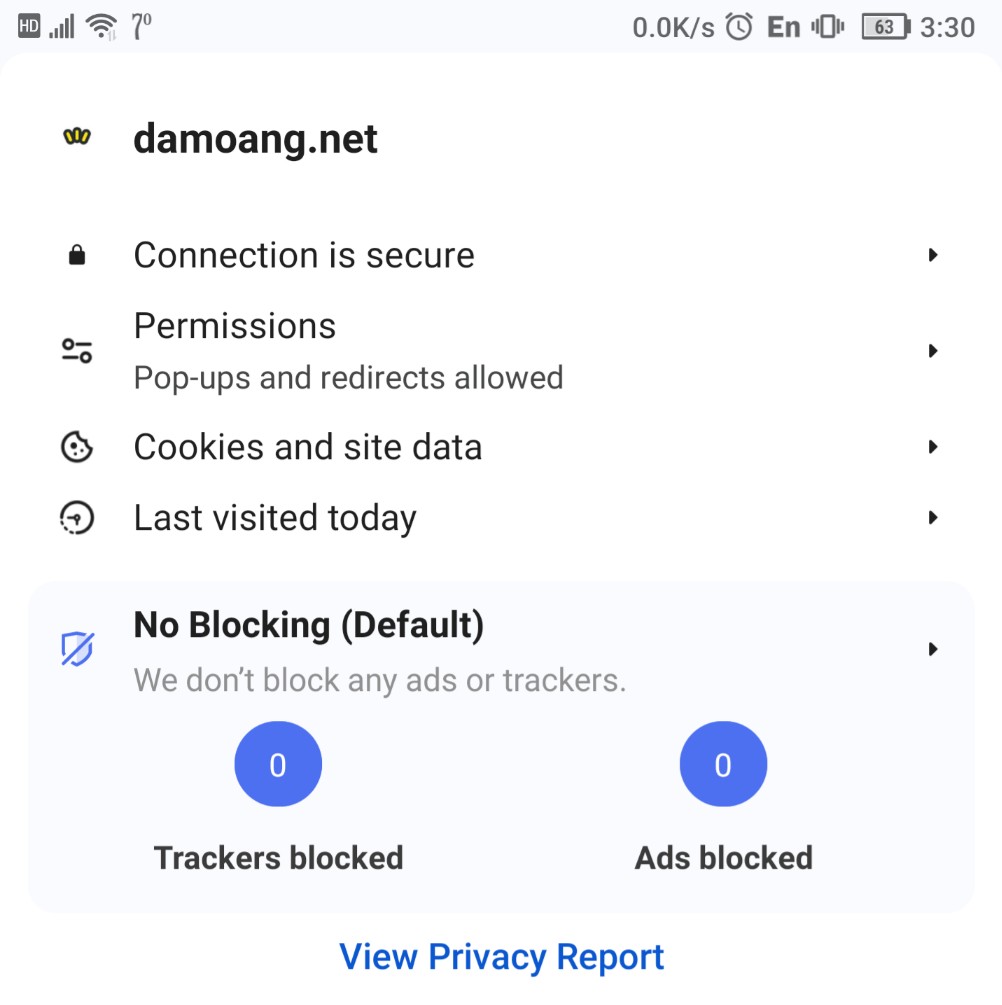The image size is (1002, 1005).
Task: Tap the battery indicator in status bar
Action: tap(886, 27)
